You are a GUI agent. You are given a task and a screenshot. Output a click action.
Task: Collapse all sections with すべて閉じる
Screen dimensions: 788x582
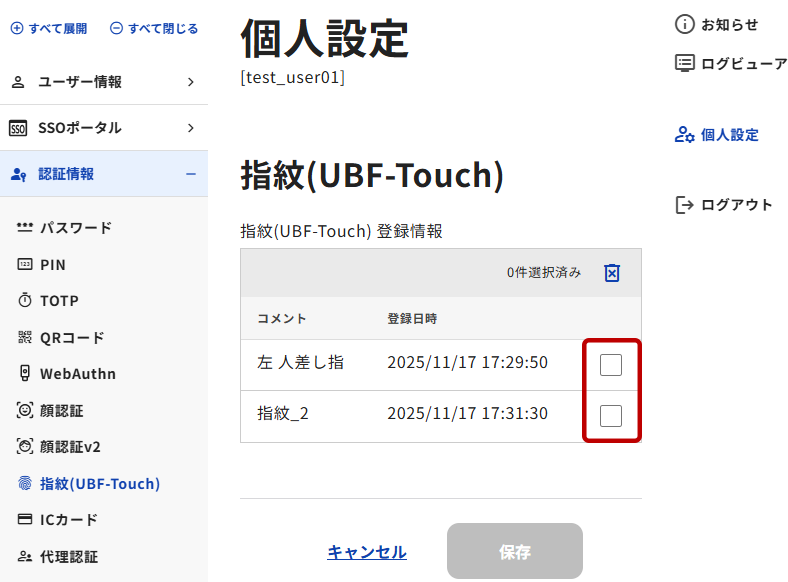click(x=154, y=29)
